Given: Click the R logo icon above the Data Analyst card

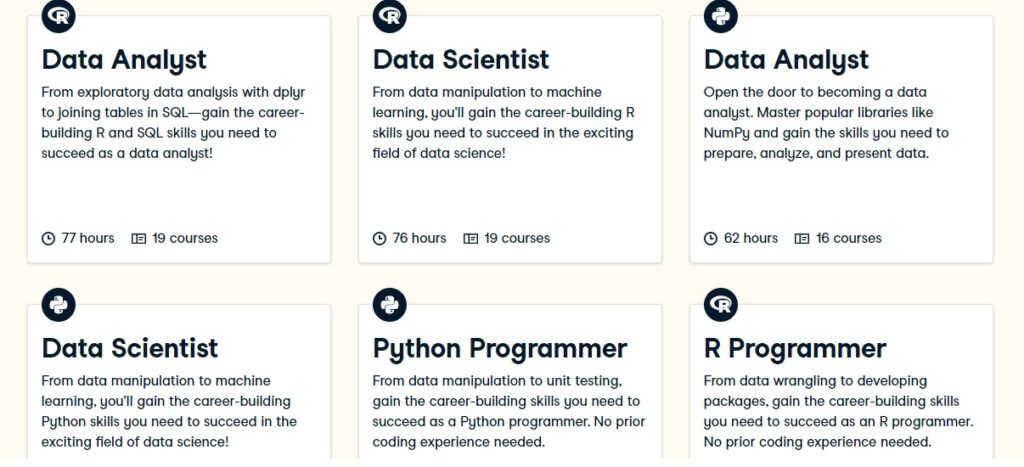Looking at the screenshot, I should [x=59, y=16].
